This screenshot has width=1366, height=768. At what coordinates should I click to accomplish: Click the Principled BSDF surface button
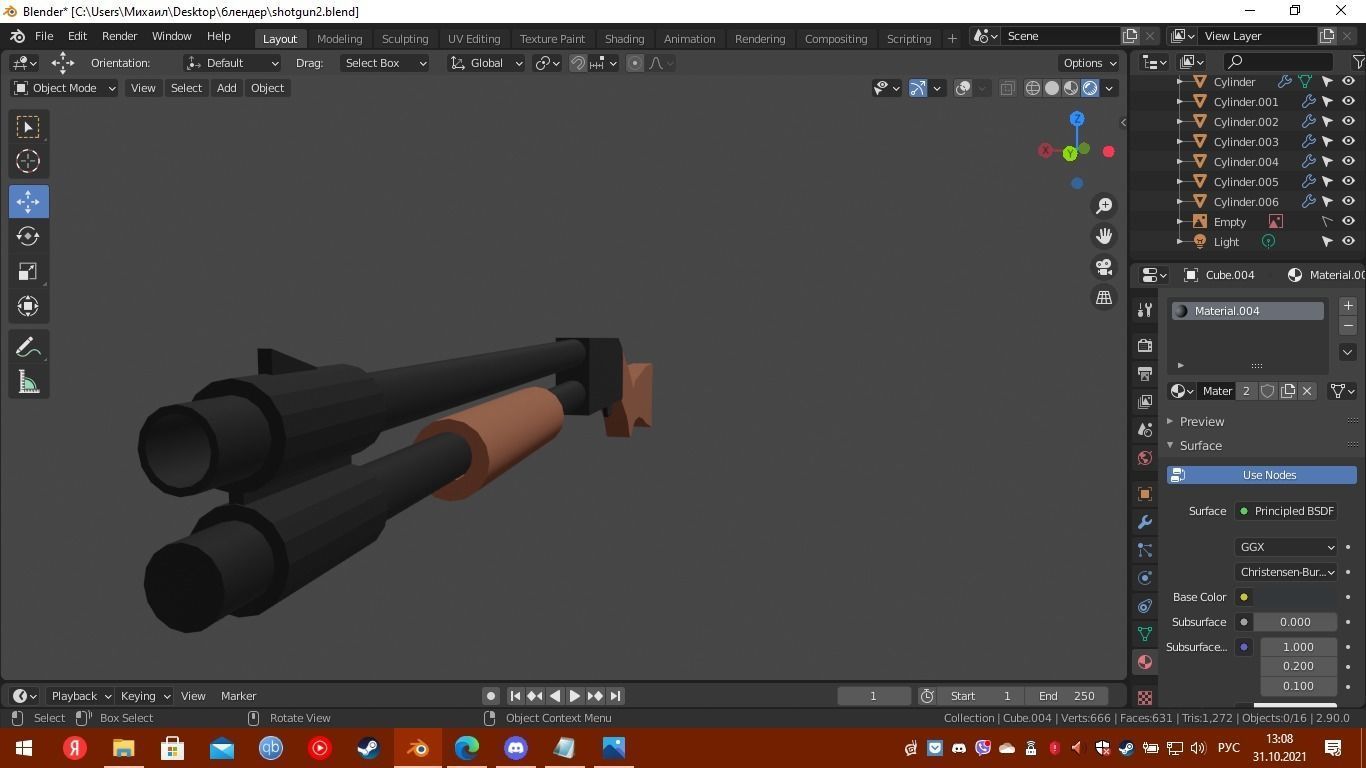coord(1286,511)
